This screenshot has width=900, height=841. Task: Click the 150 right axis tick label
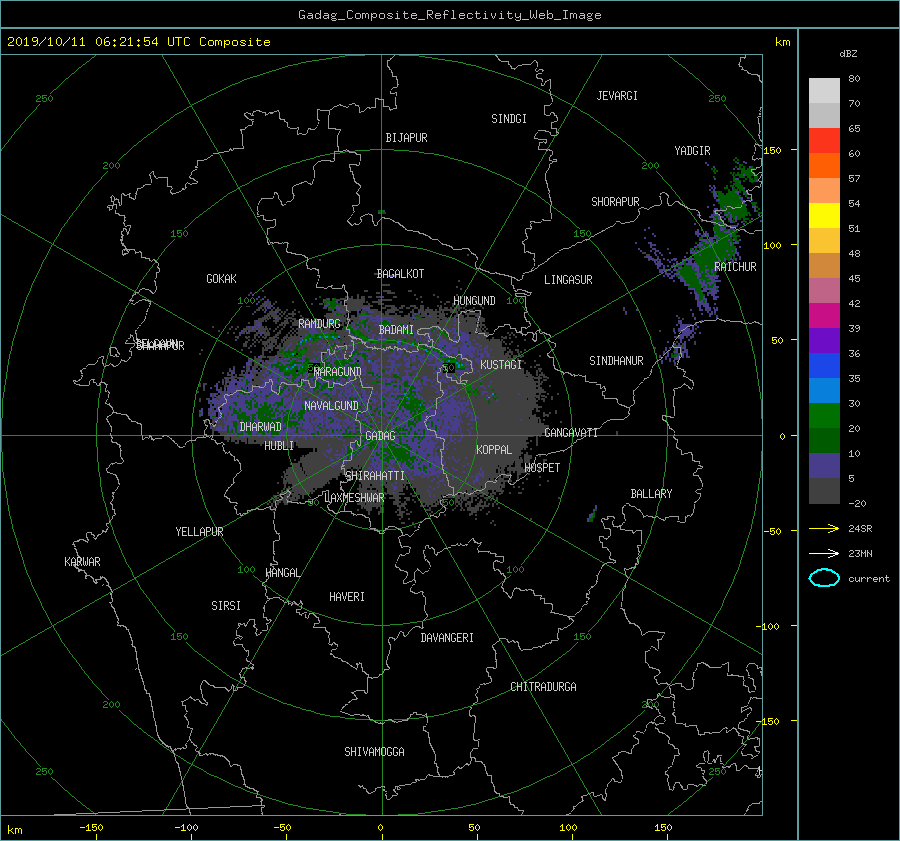pos(772,150)
